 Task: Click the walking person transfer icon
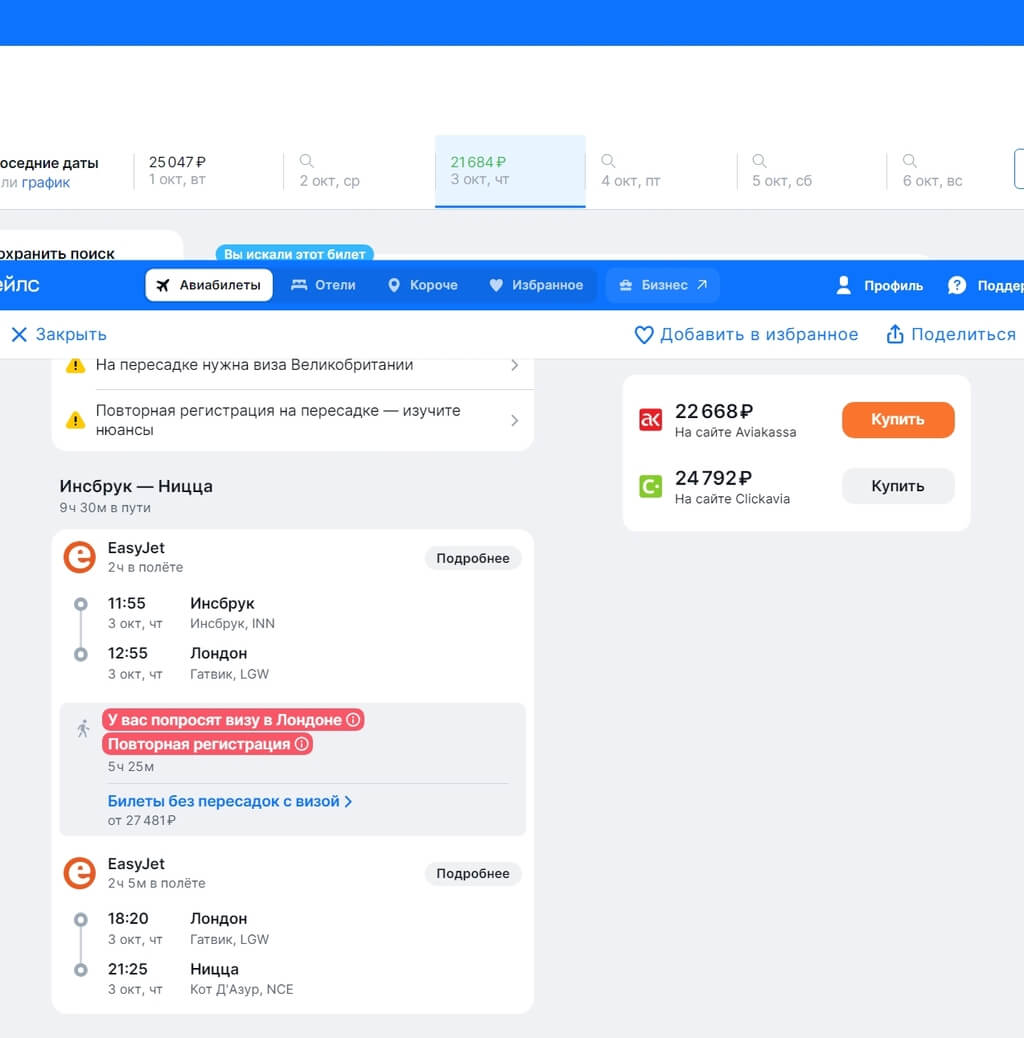(x=83, y=729)
